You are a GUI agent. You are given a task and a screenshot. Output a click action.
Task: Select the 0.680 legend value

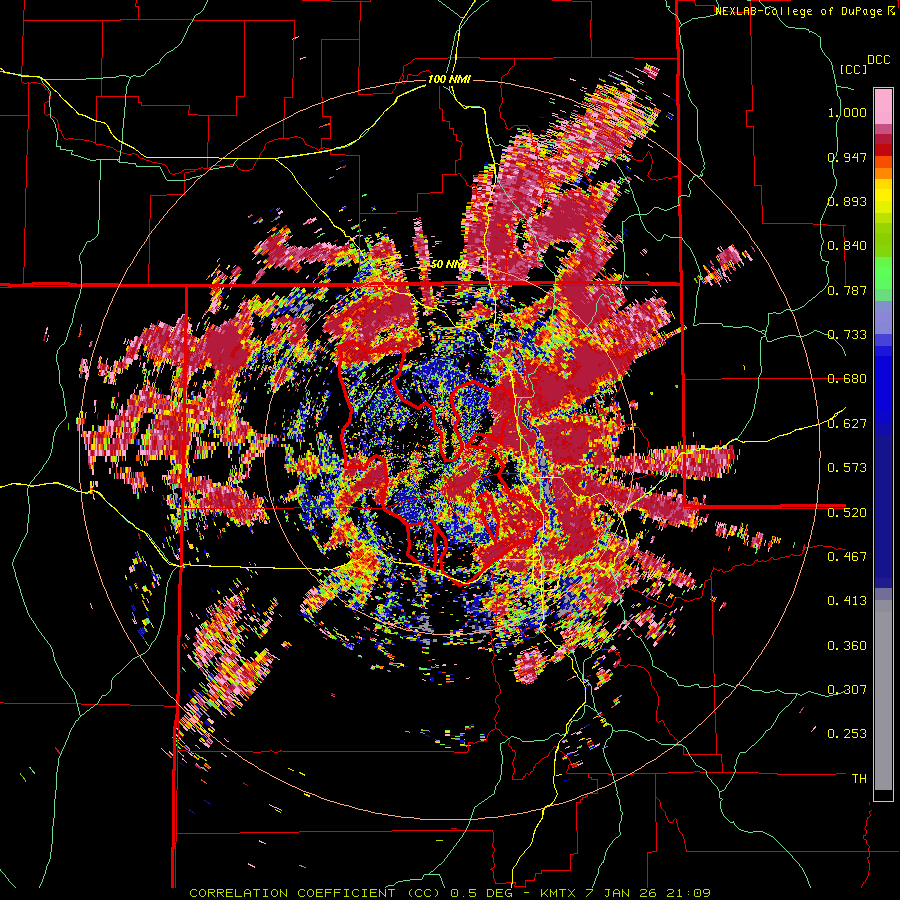[847, 379]
